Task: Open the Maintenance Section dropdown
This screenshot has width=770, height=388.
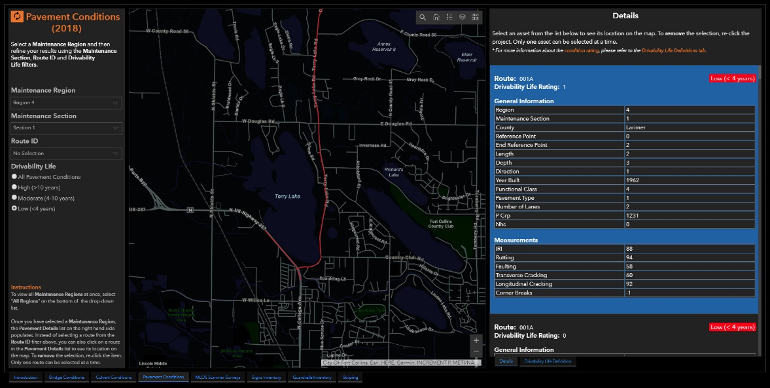Action: point(66,128)
